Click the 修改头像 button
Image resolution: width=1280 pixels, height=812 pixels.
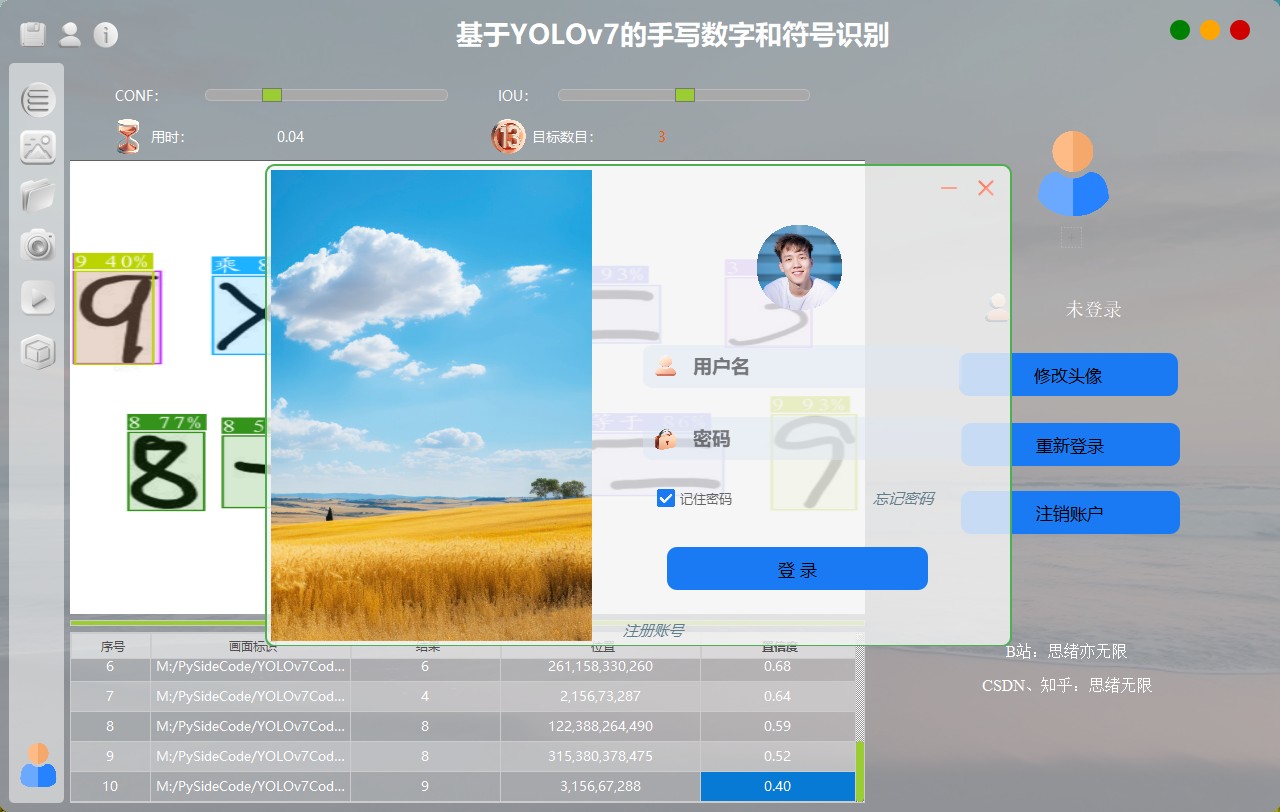coord(1069,375)
